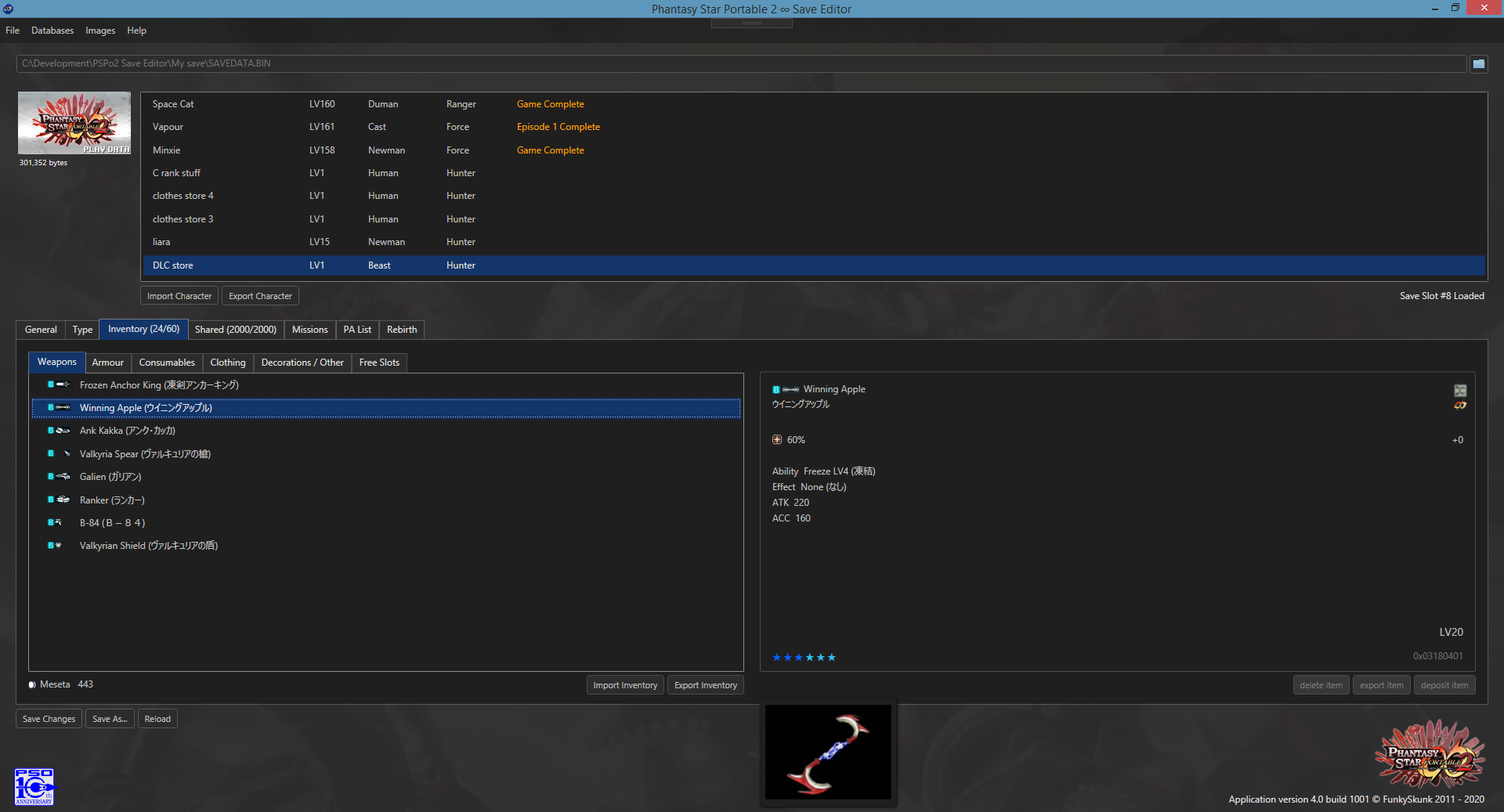The width and height of the screenshot is (1504, 812).
Task: Click the weapon-type icon on the Ank Kakka row
Action: pos(63,431)
